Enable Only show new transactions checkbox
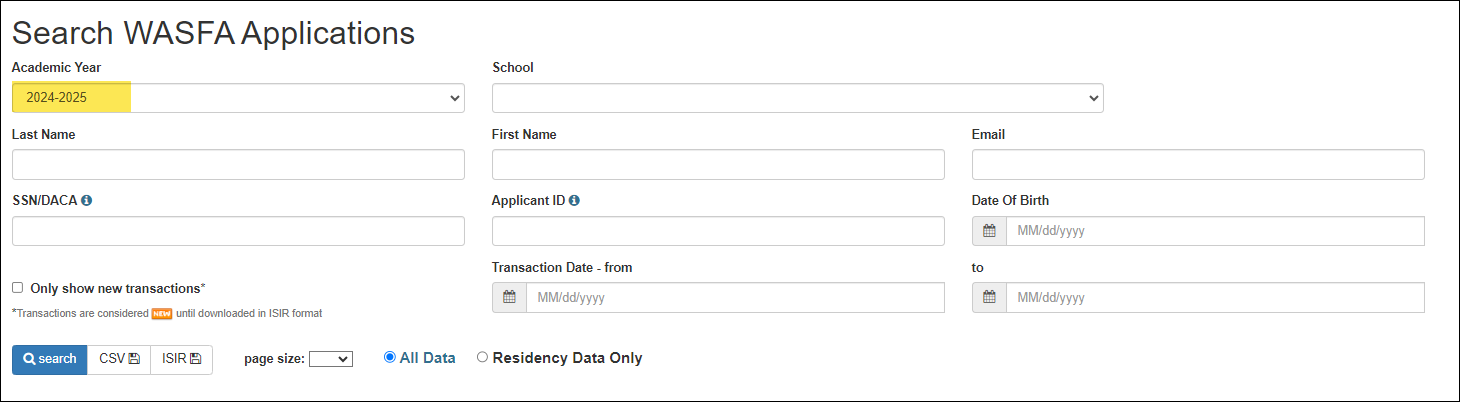 [17, 288]
